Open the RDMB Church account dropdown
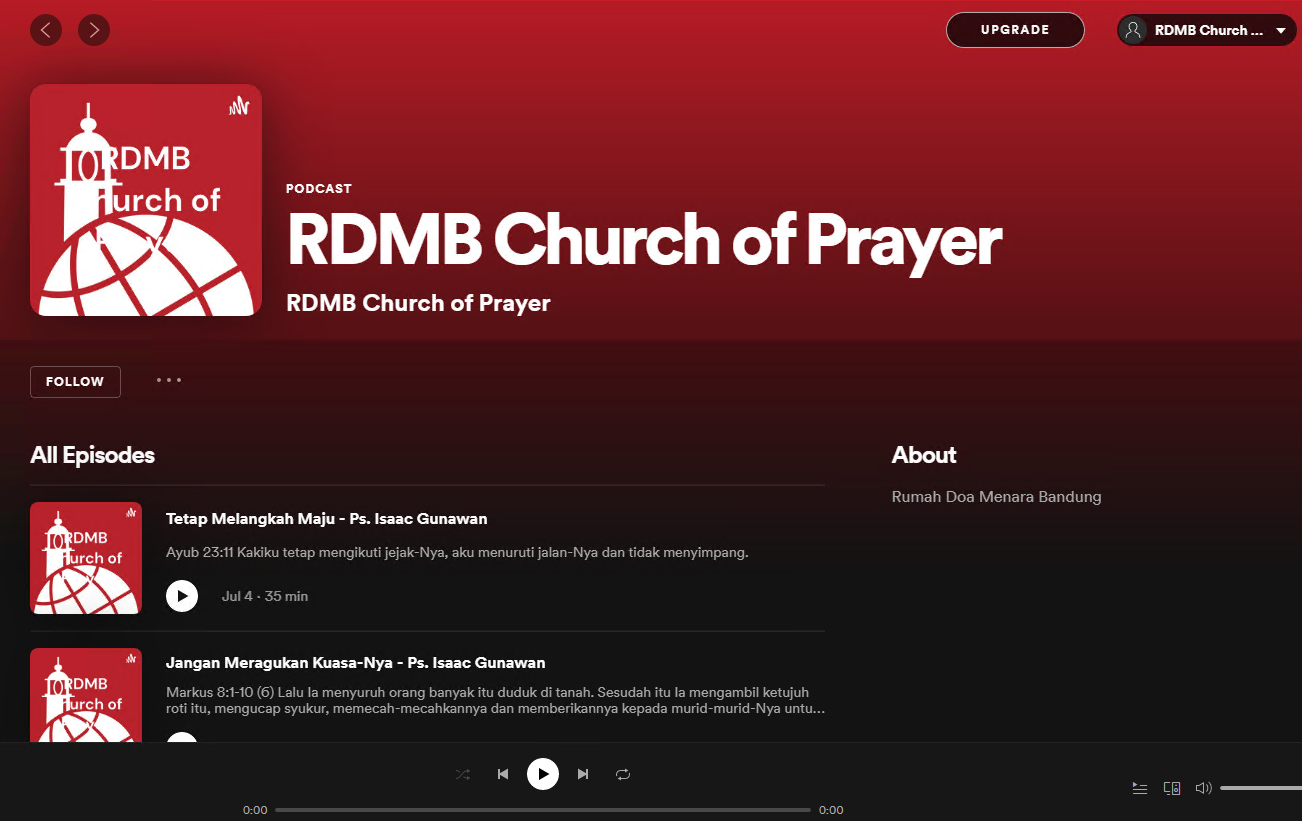The width and height of the screenshot is (1302, 821). pos(1207,30)
